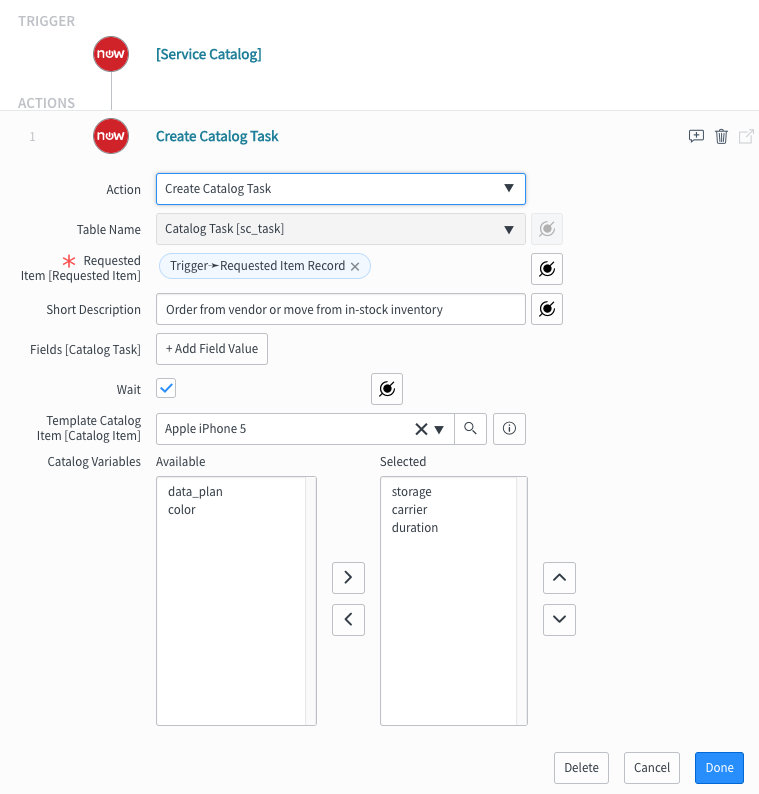Move the variable to the Selected list
Viewport: 759px width, 794px height.
[348, 578]
